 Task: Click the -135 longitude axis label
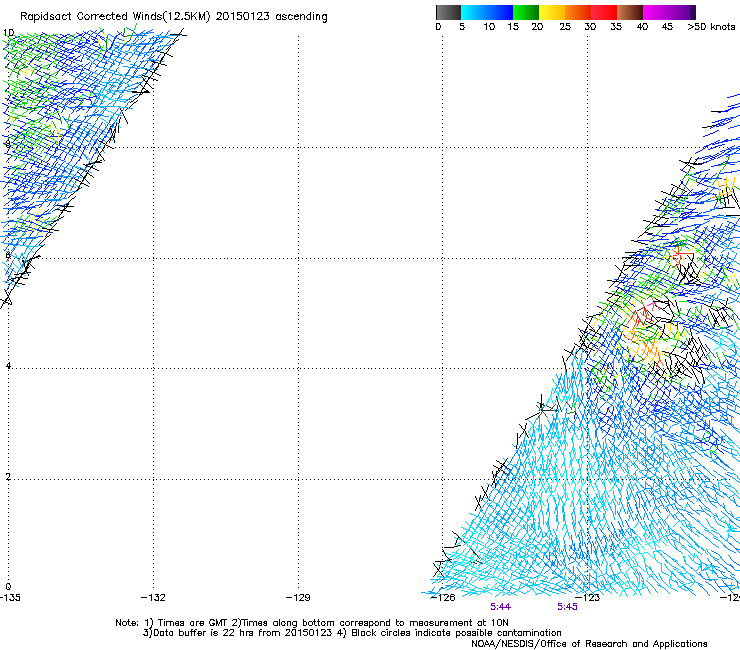10,598
